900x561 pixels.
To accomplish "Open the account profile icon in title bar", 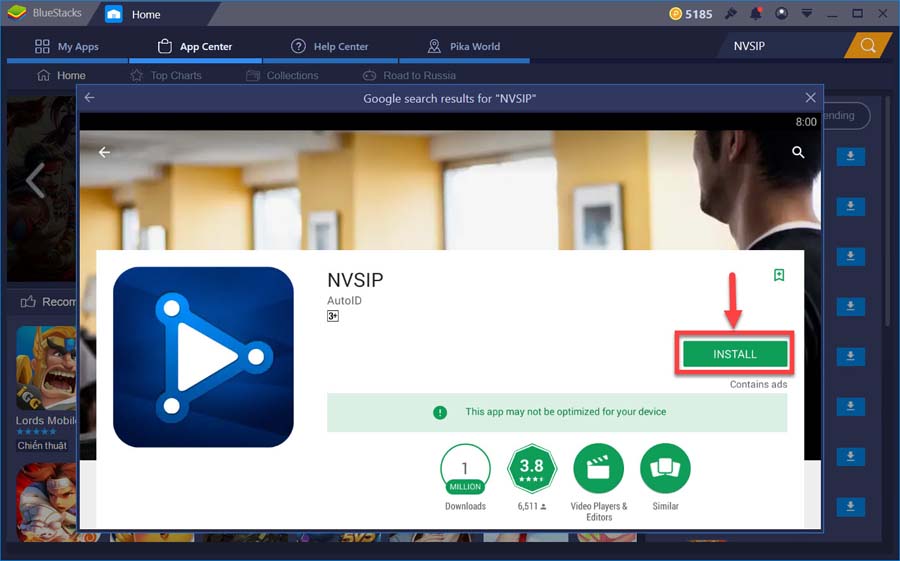I will tap(781, 13).
